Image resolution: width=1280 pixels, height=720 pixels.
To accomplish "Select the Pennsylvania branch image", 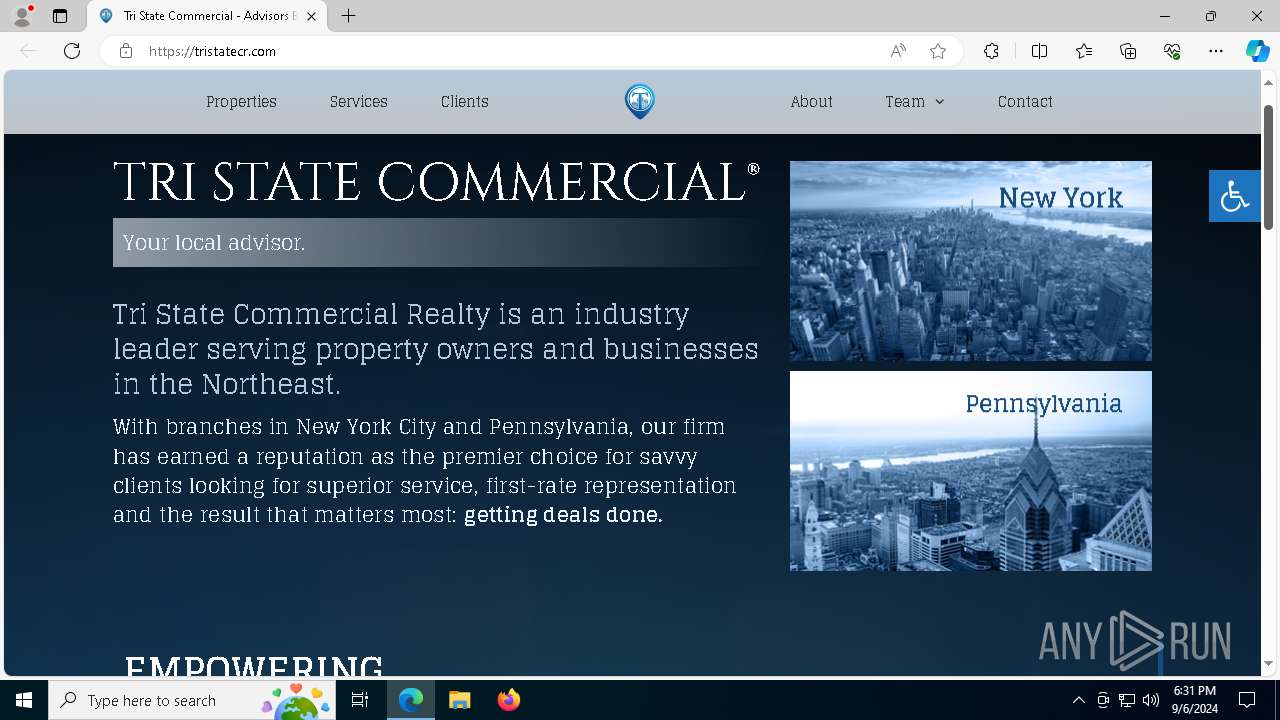I will coord(971,471).
